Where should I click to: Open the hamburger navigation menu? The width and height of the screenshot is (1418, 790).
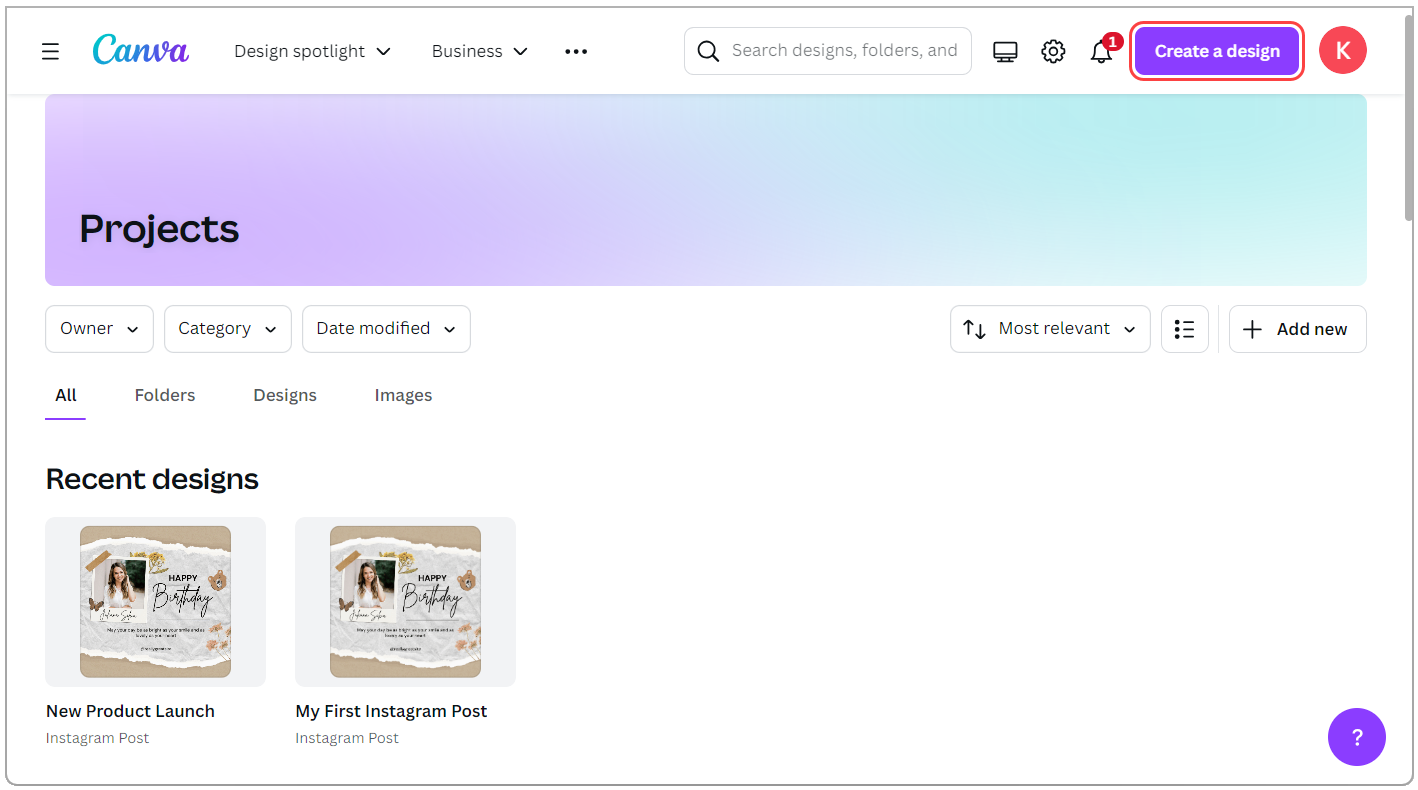[x=50, y=51]
